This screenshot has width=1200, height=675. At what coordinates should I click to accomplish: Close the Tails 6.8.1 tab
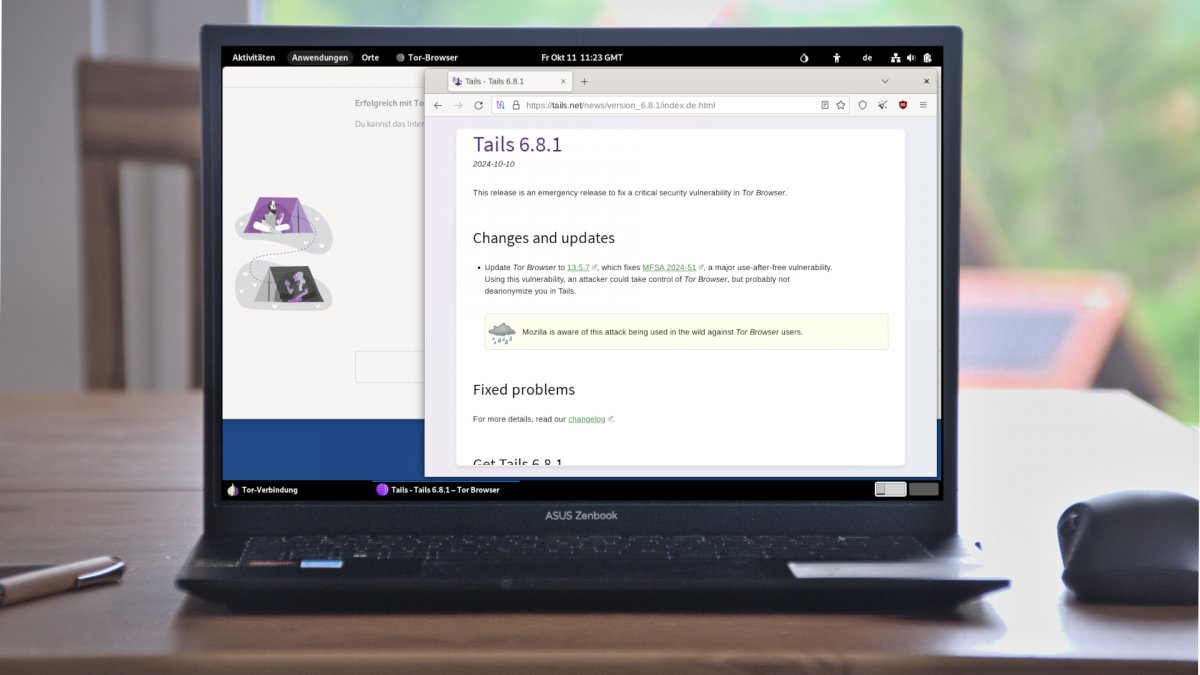[563, 81]
